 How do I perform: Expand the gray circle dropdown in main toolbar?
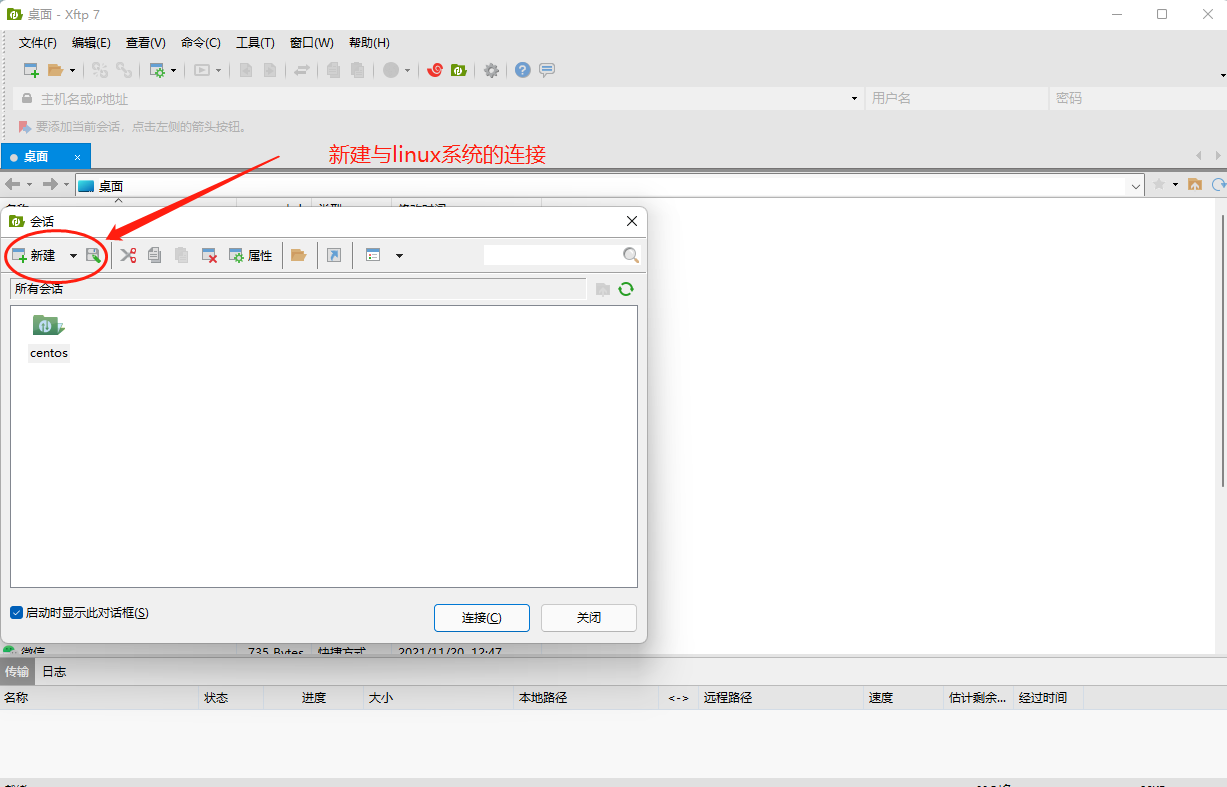coord(407,70)
